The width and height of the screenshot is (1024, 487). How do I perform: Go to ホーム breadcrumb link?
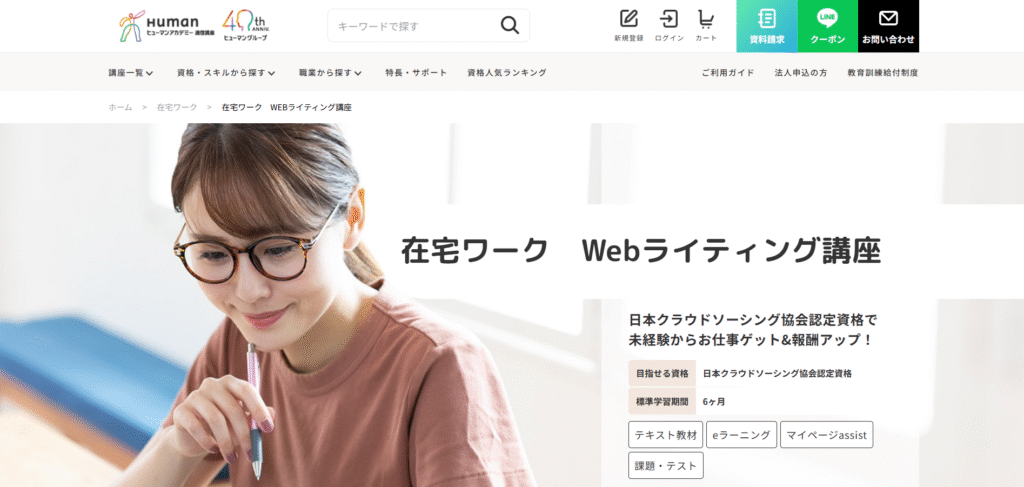click(120, 107)
